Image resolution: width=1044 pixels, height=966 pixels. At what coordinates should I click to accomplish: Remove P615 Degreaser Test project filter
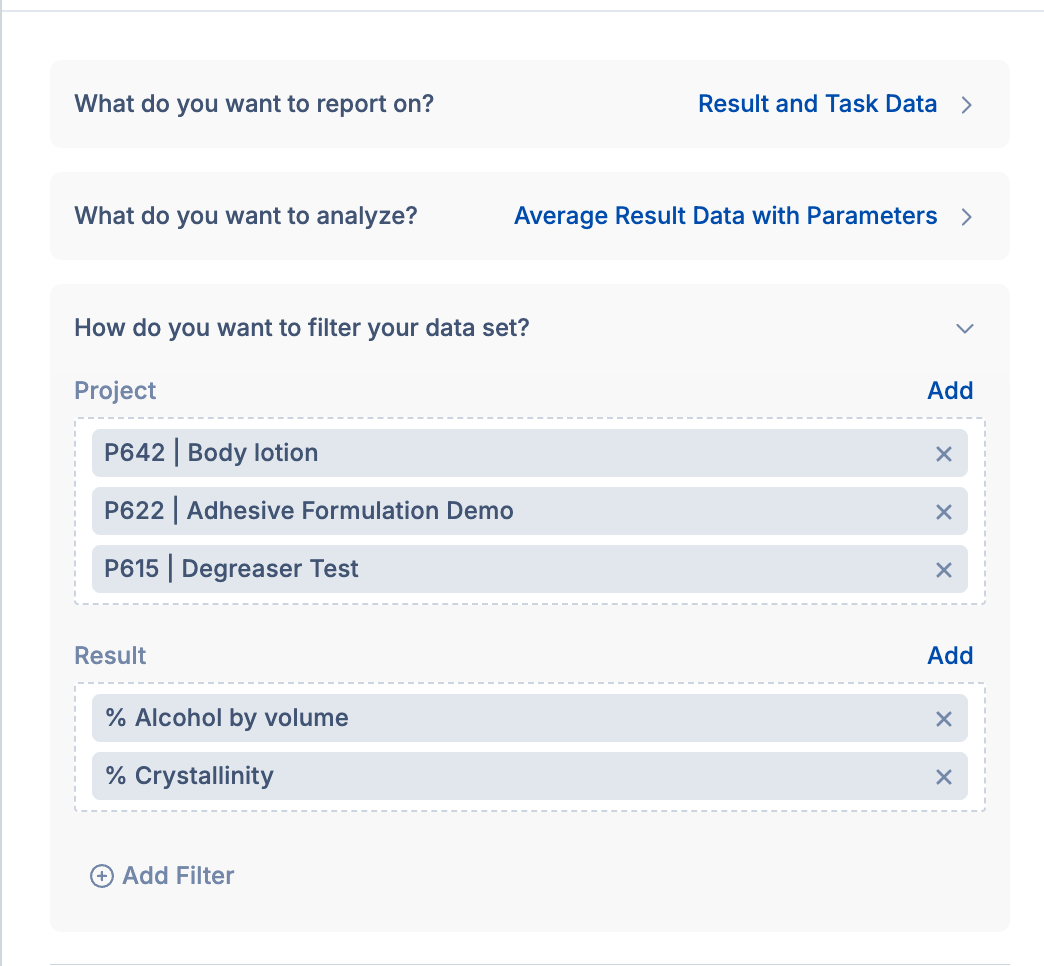943,570
